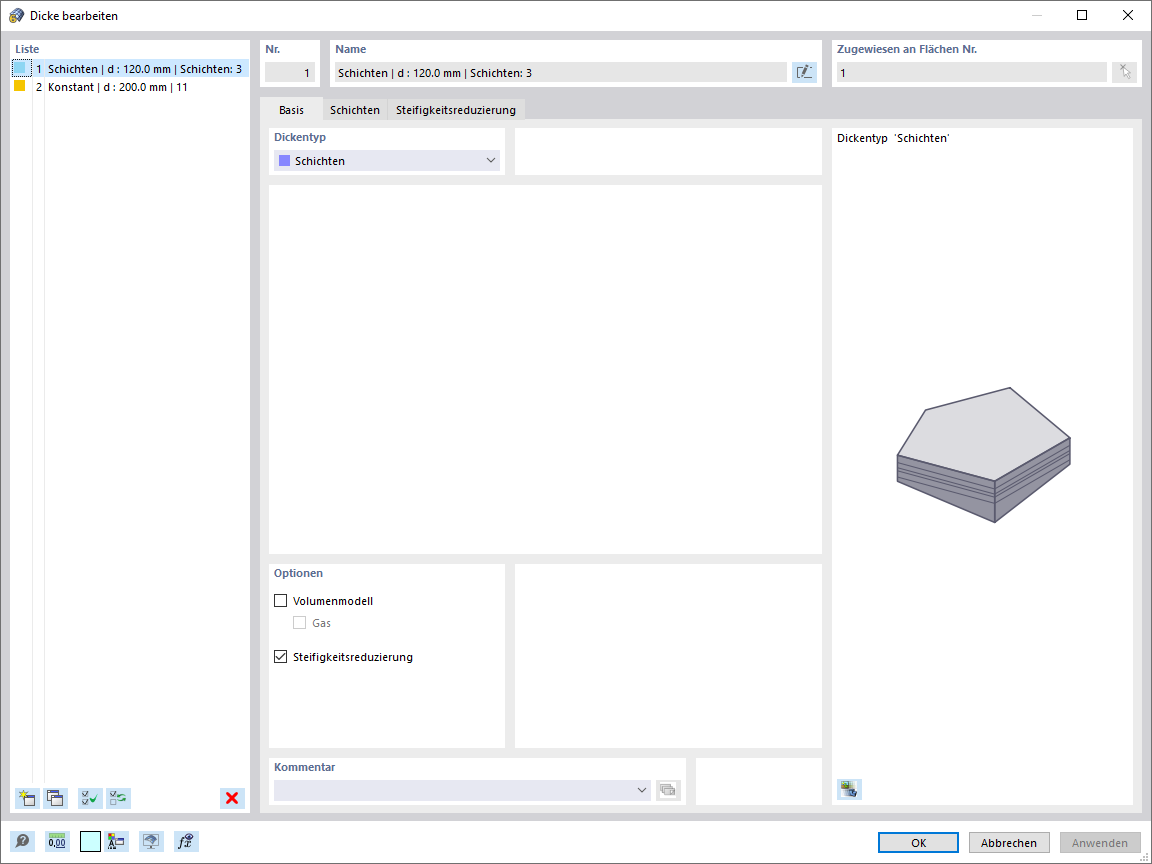Viewport: 1152px width, 864px height.
Task: Switch to the Basis tab
Action: click(x=291, y=109)
